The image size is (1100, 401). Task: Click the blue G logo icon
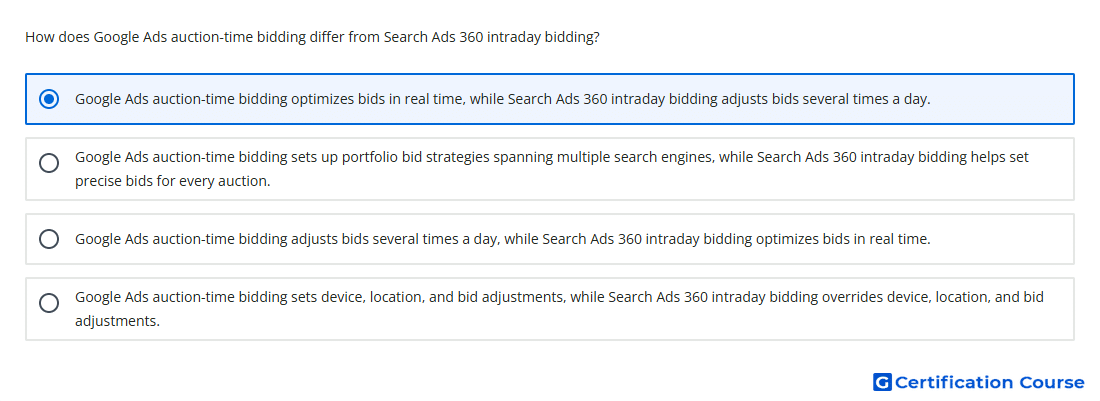coord(882,382)
